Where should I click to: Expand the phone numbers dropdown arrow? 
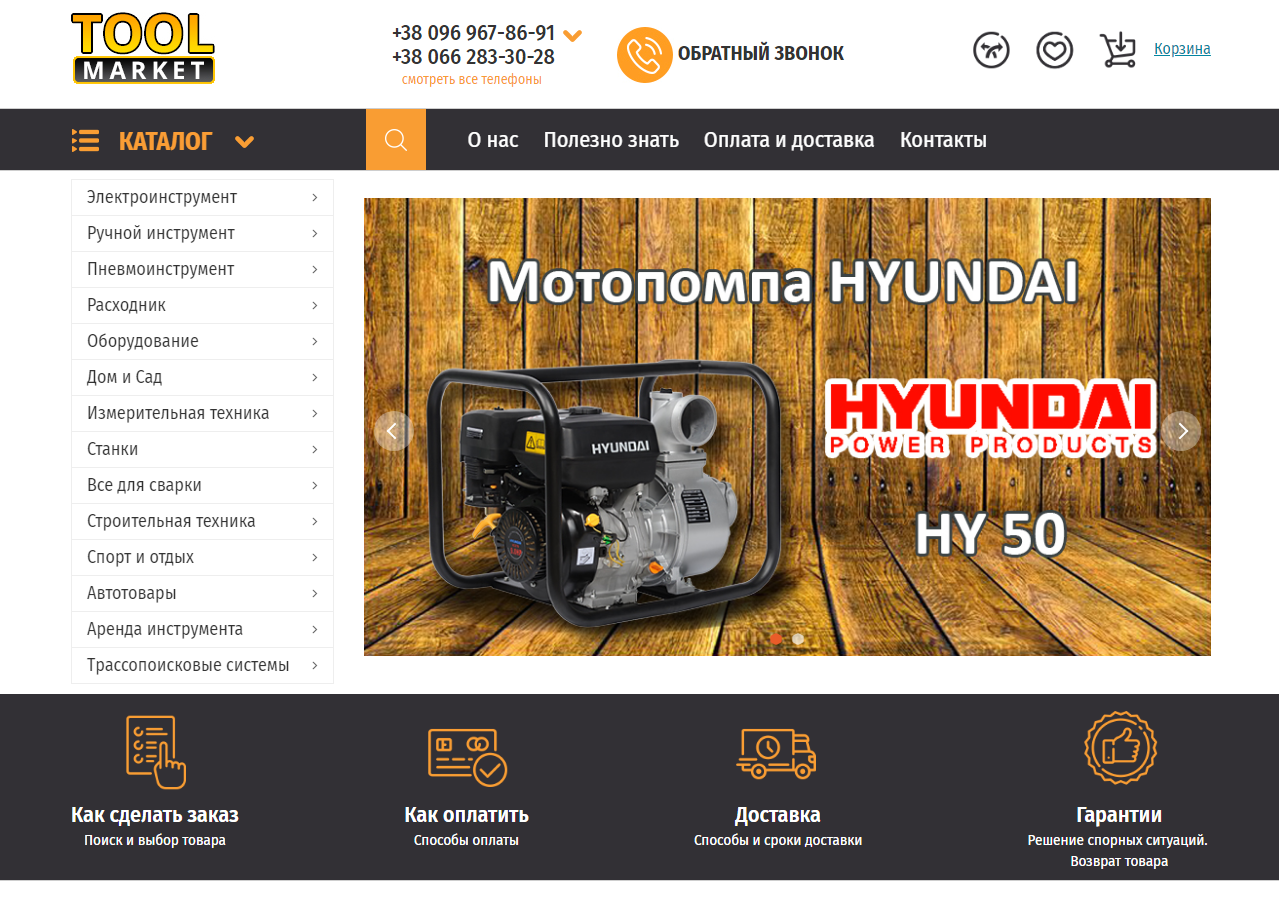coord(572,35)
